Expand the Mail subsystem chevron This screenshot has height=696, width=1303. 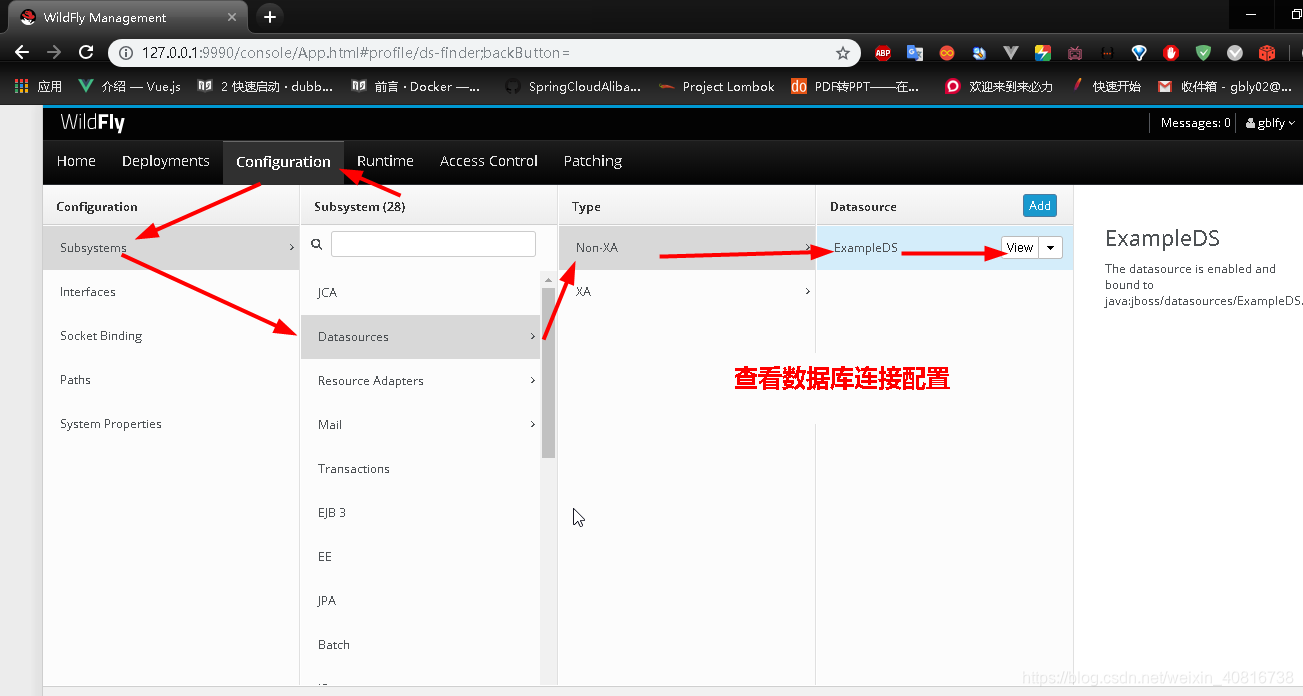533,425
